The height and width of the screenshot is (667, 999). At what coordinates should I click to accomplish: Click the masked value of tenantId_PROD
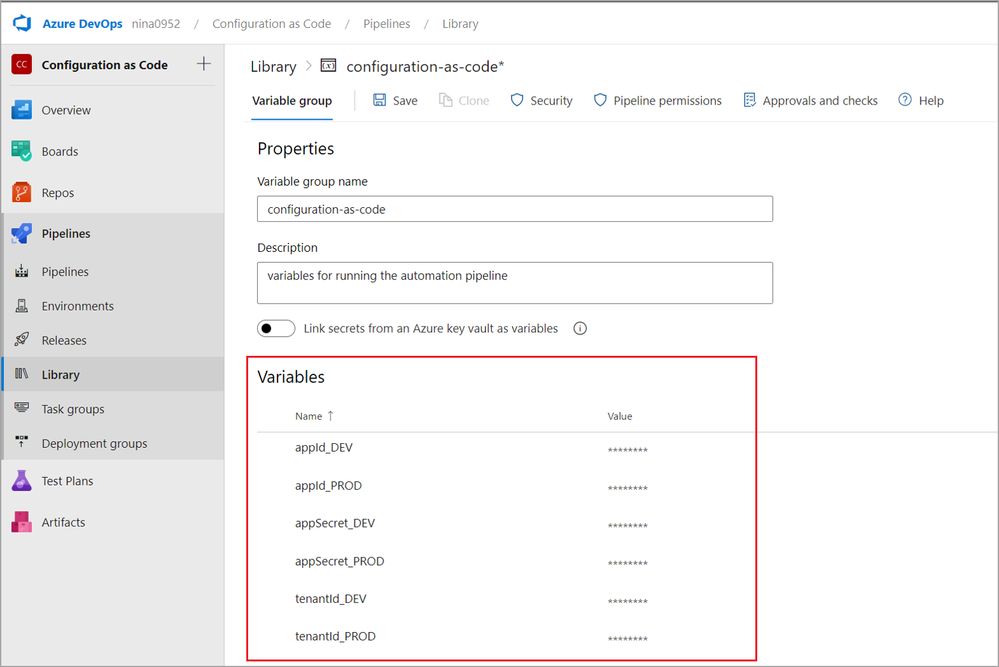tap(628, 638)
